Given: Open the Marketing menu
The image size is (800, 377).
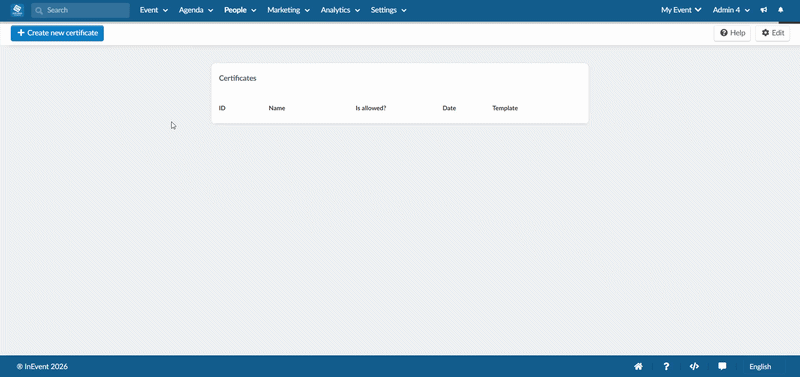Looking at the screenshot, I should coord(288,10).
